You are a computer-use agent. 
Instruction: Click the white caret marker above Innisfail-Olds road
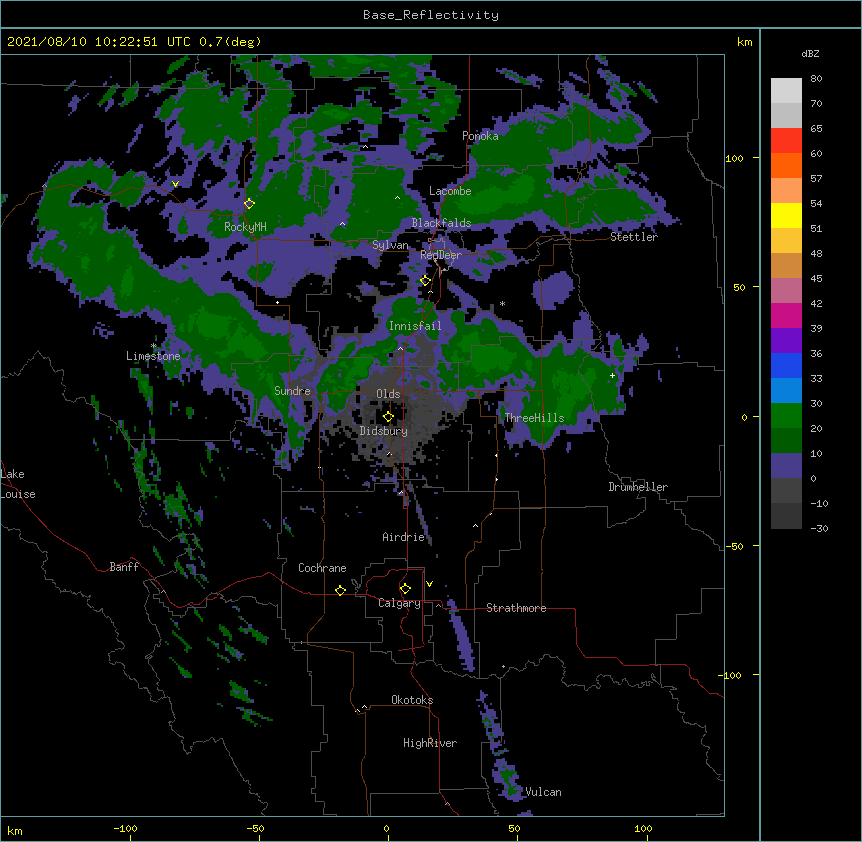coord(400,348)
